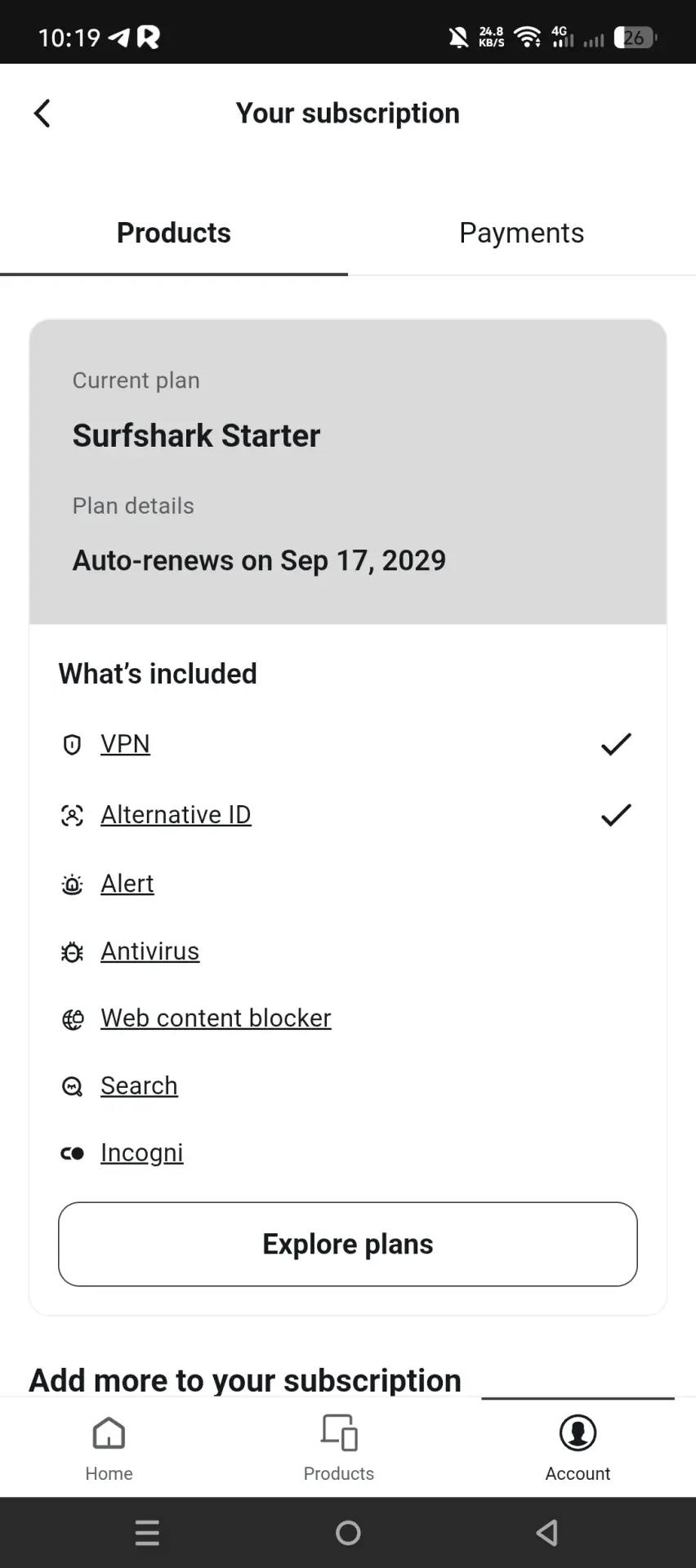Tap the Antivirus bug icon
This screenshot has height=1568, width=696.
click(x=72, y=952)
